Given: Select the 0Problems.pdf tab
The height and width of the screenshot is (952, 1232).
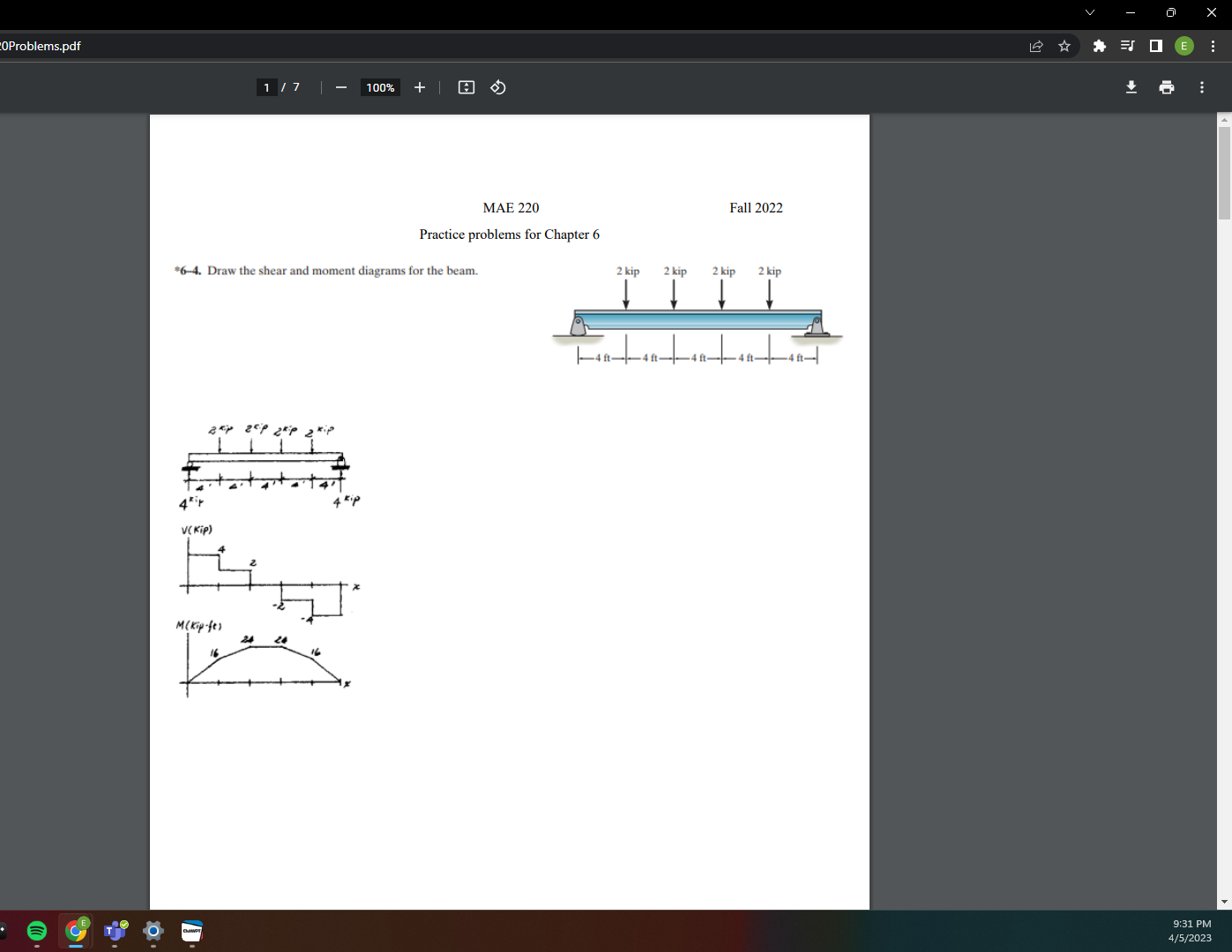Looking at the screenshot, I should click(x=41, y=46).
